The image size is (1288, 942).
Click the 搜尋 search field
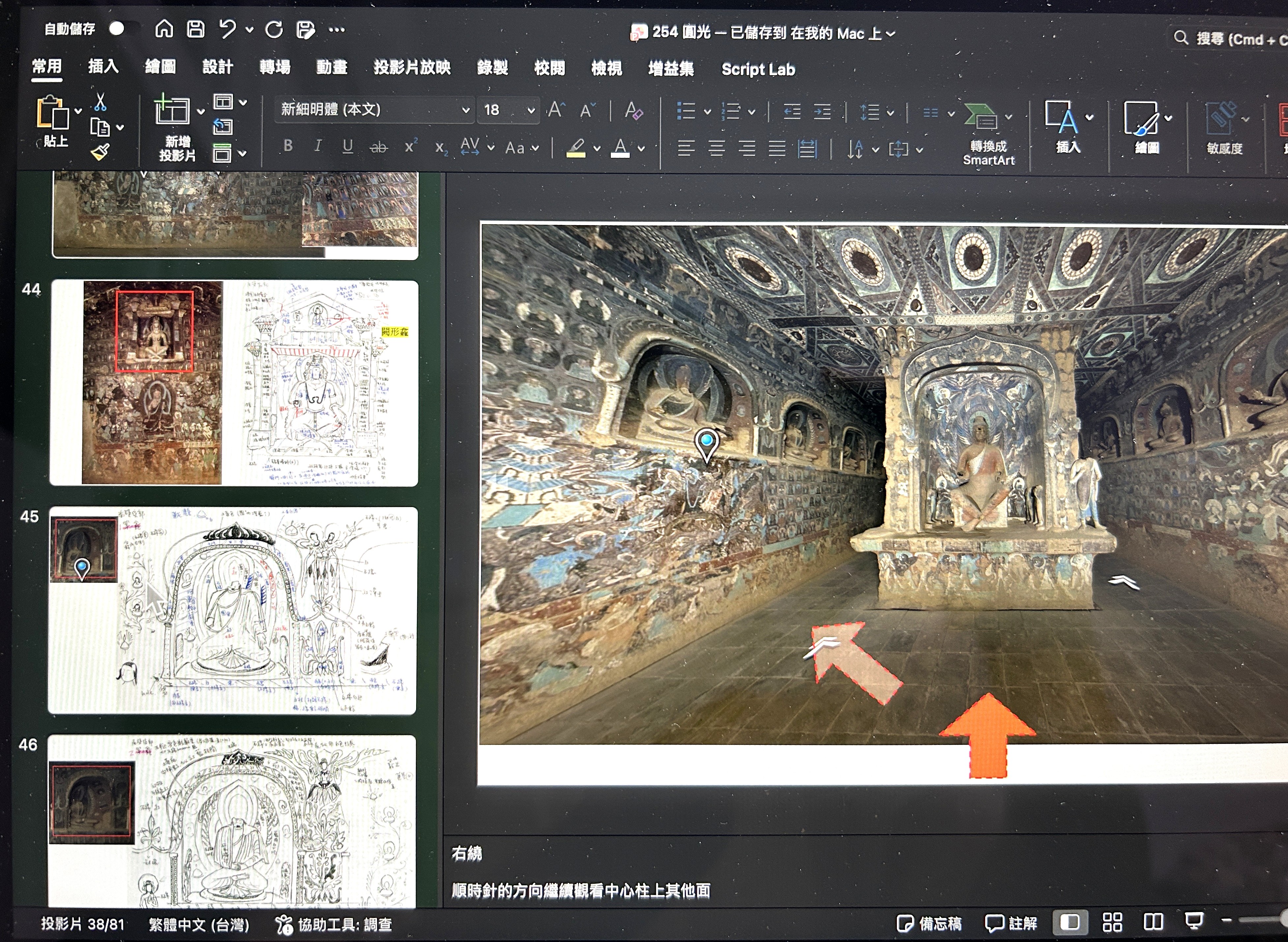[1228, 39]
